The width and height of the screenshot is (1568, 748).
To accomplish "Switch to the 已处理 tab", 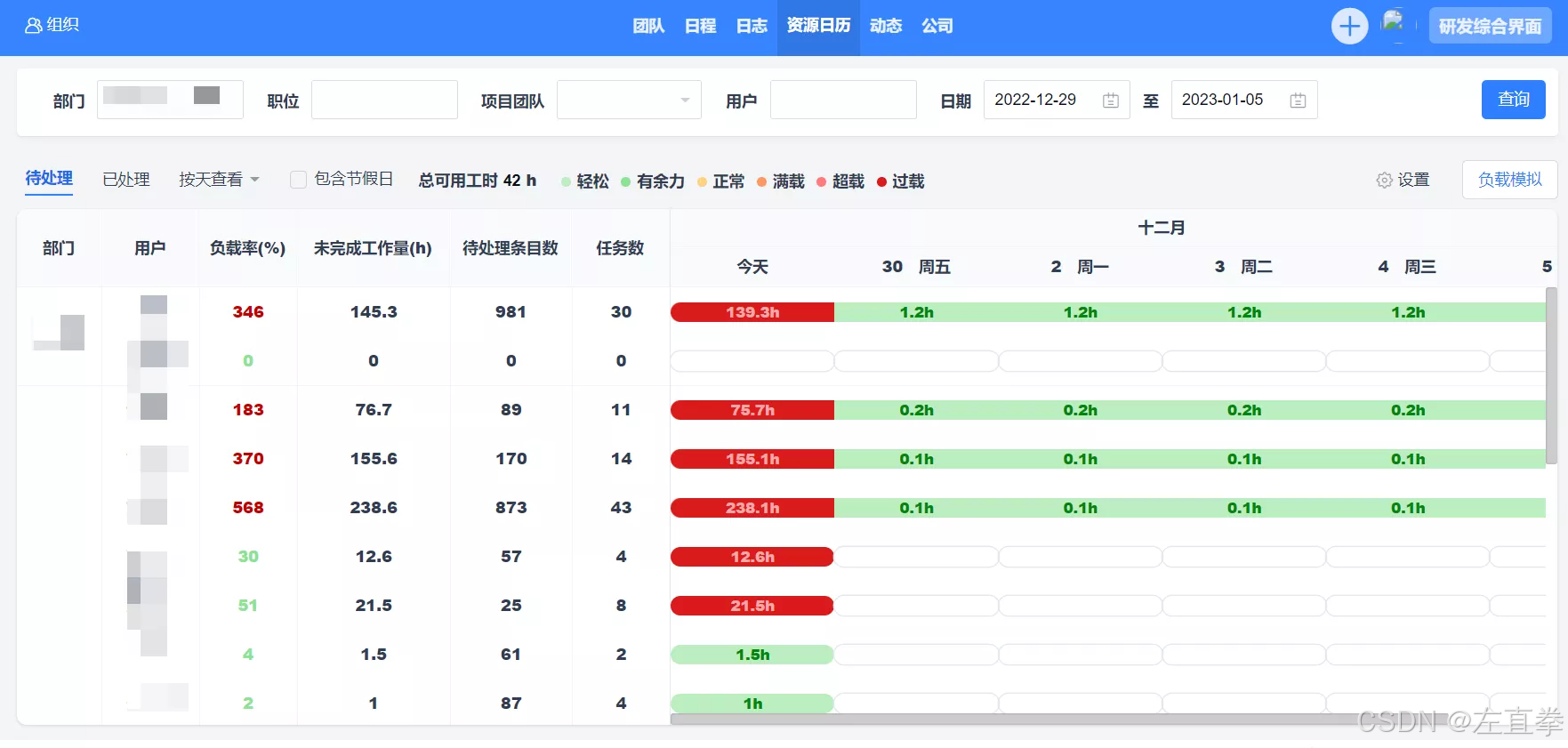I will click(126, 180).
